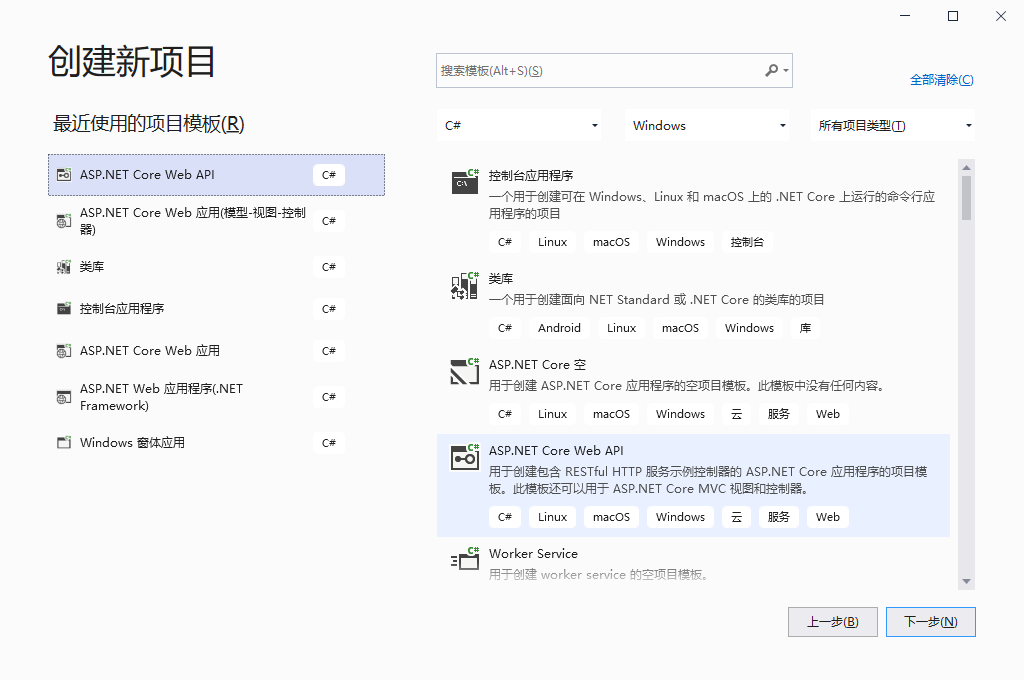Click the Web tag under ASP.NET Core 空

tap(827, 413)
